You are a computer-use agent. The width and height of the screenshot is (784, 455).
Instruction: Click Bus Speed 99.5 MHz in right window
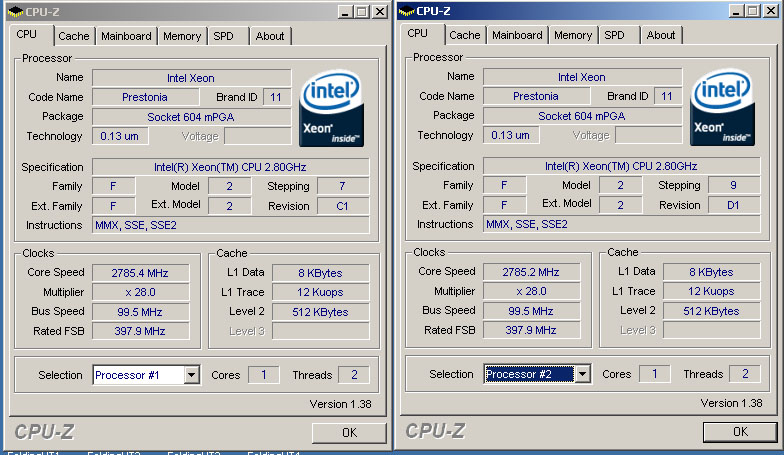coord(532,310)
